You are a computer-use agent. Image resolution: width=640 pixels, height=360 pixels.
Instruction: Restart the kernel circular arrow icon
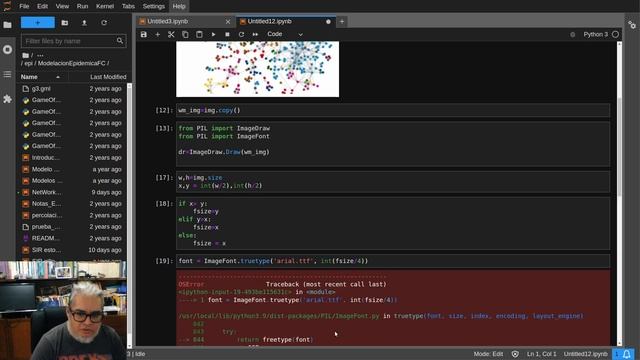(241, 34)
